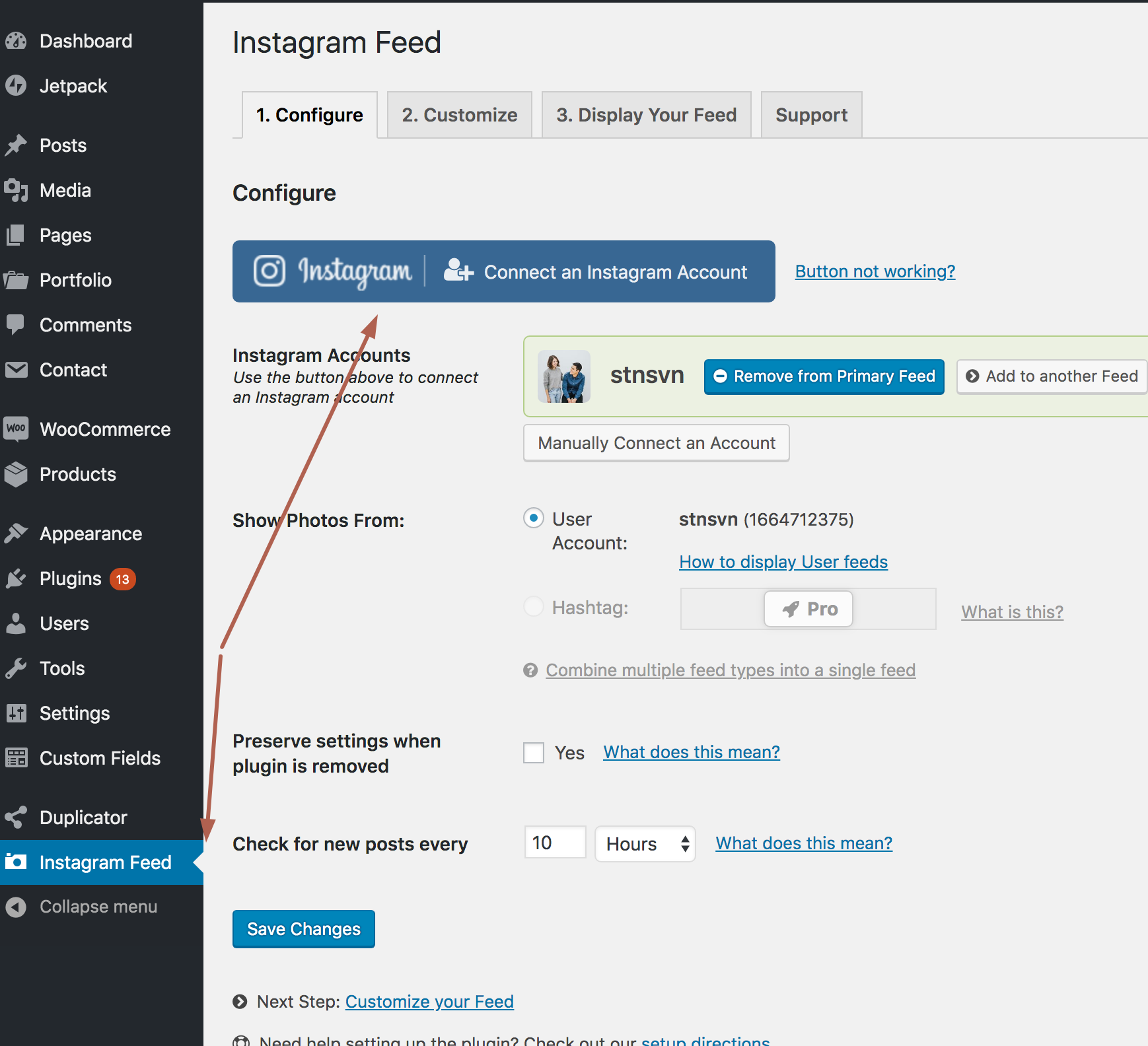This screenshot has width=1148, height=1046.
Task: Click the Dashboard gauge icon in sidebar
Action: click(16, 41)
